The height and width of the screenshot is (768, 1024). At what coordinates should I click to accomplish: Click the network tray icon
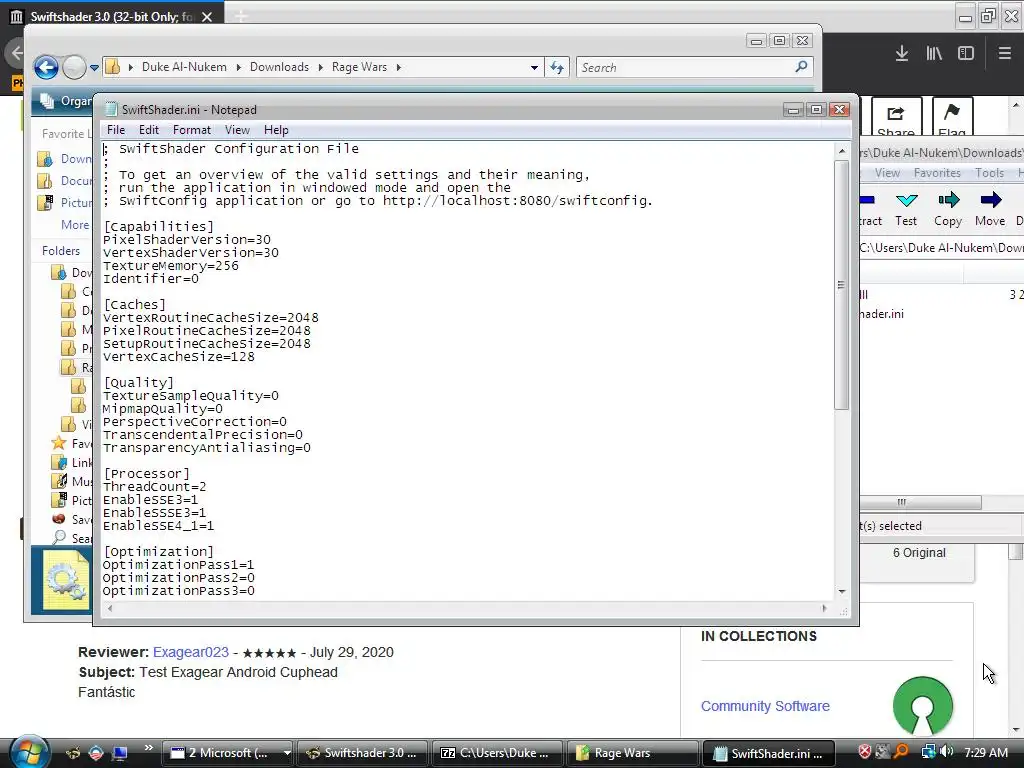[928, 752]
